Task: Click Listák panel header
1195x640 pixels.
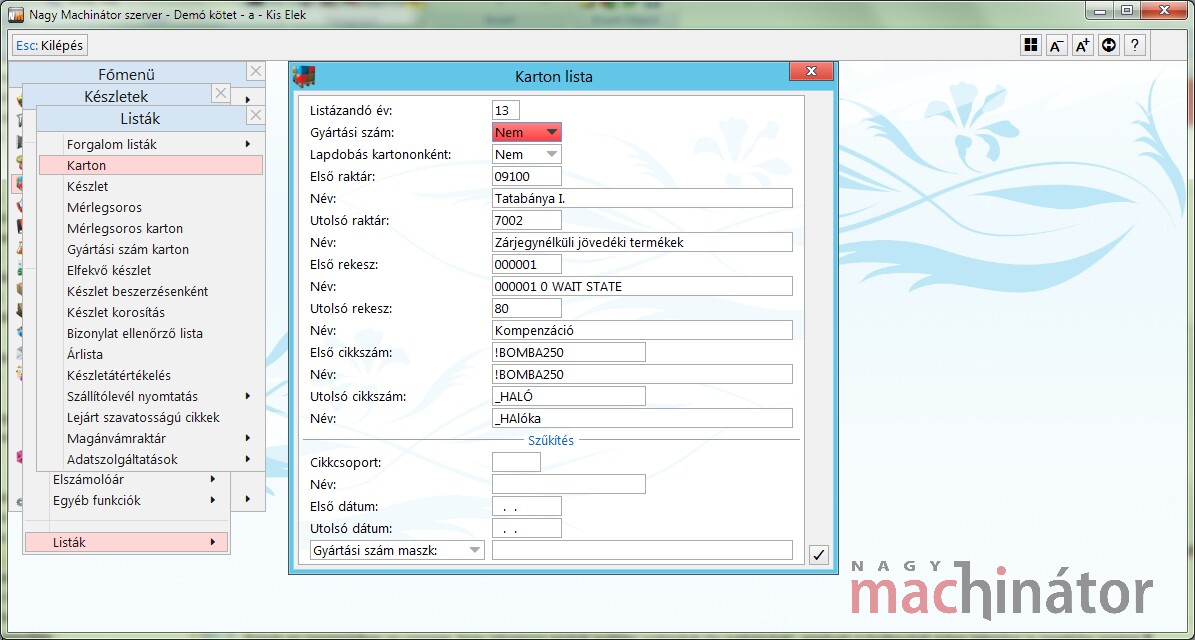Action: pyautogui.click(x=141, y=118)
